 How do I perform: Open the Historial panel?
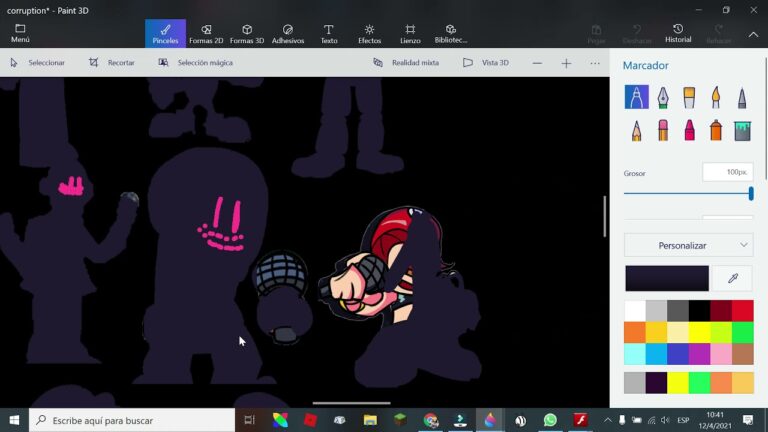(678, 33)
